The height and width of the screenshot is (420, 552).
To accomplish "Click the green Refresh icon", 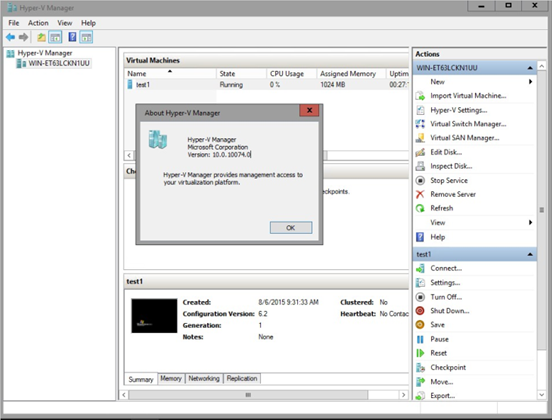I will [x=420, y=208].
